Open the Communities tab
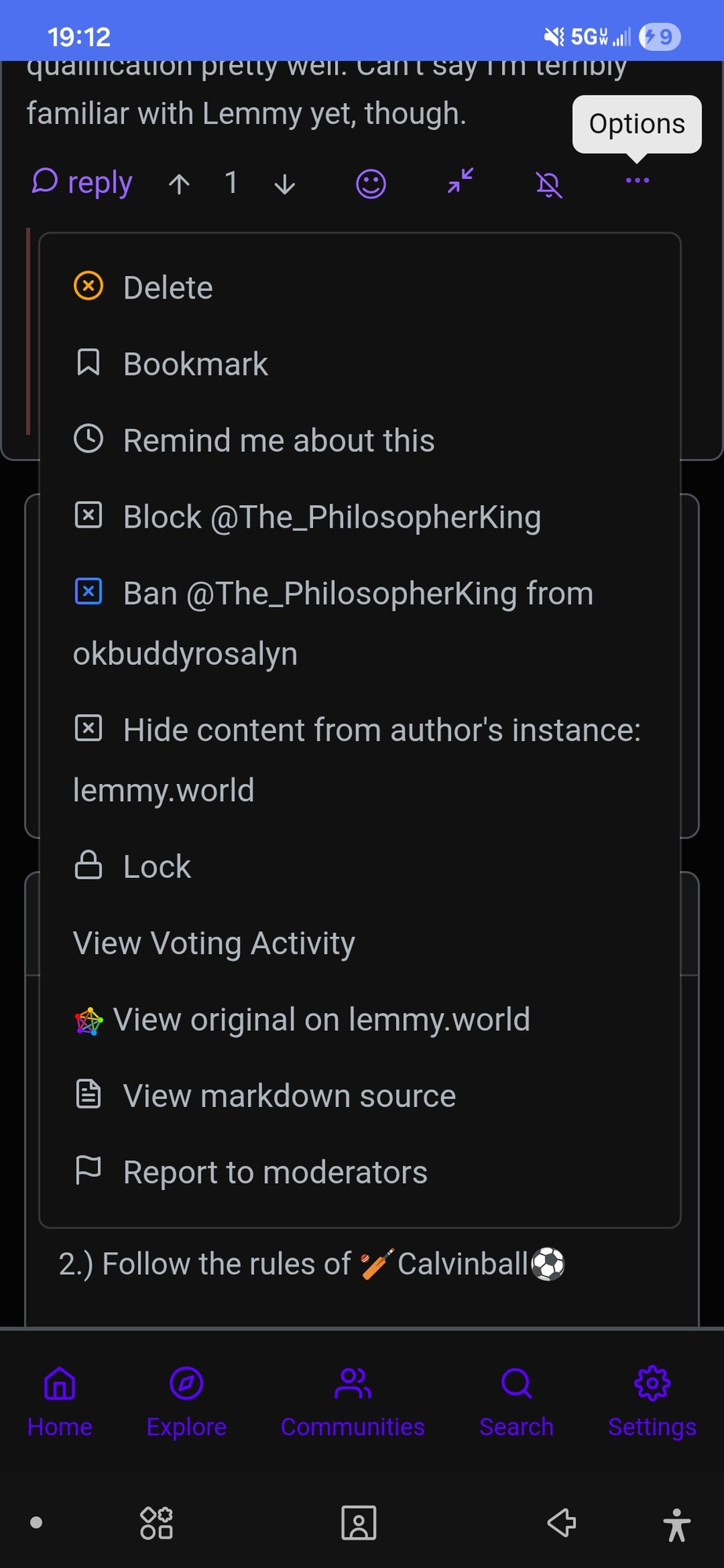 click(353, 1401)
